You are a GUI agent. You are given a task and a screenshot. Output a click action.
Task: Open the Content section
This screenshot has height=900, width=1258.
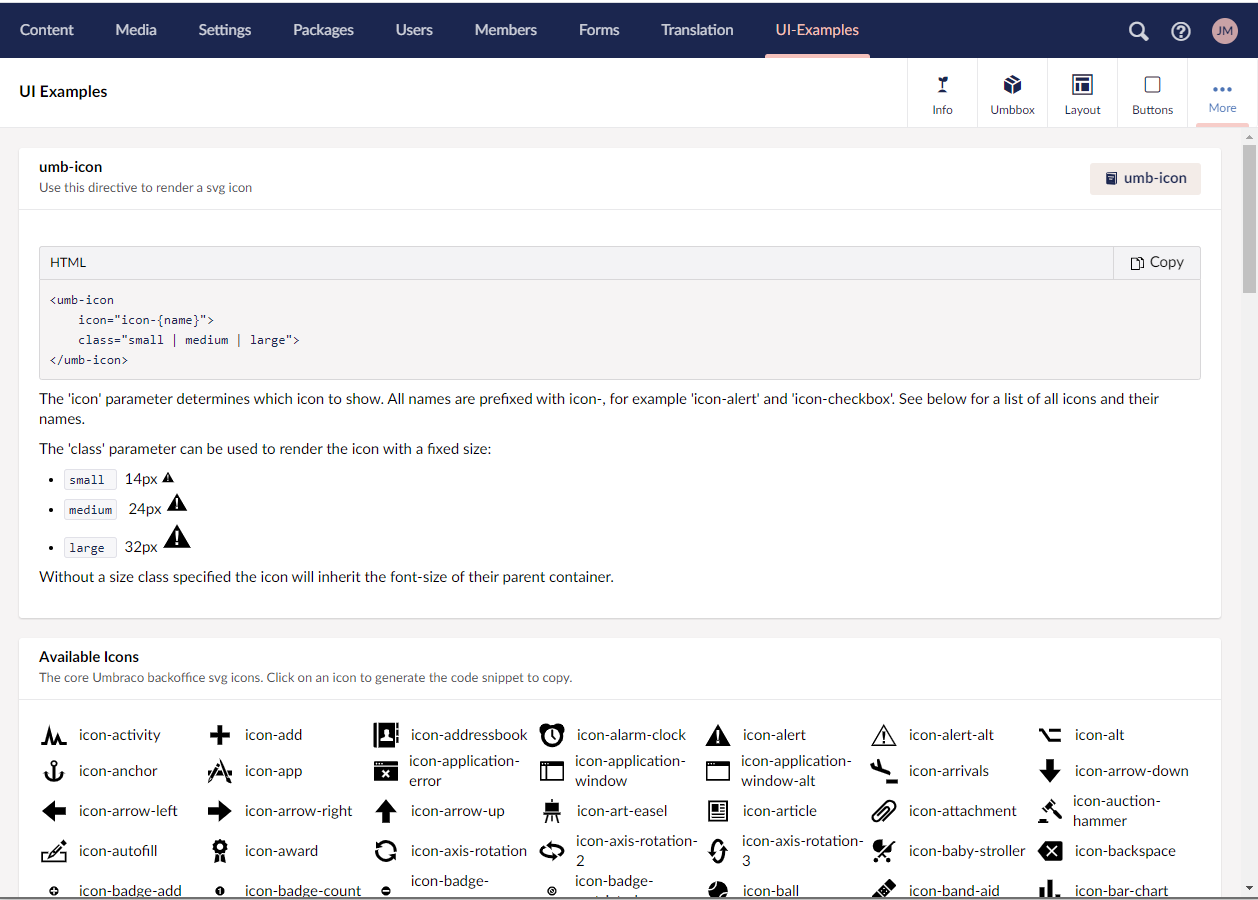[x=47, y=30]
